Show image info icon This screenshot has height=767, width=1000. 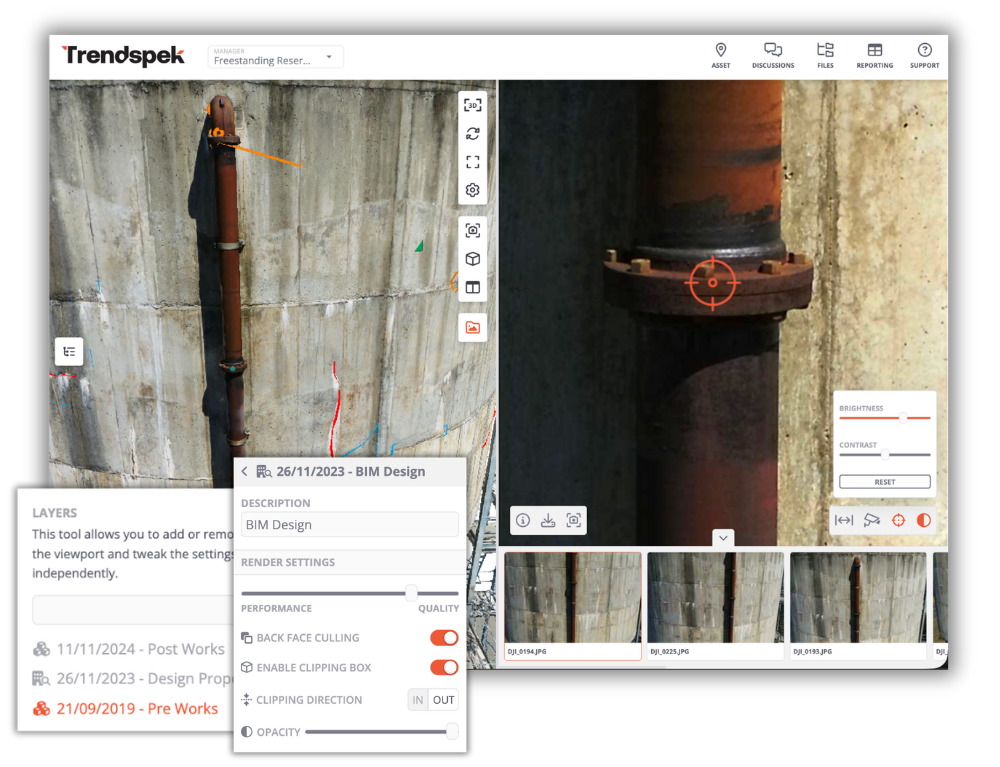tap(523, 520)
